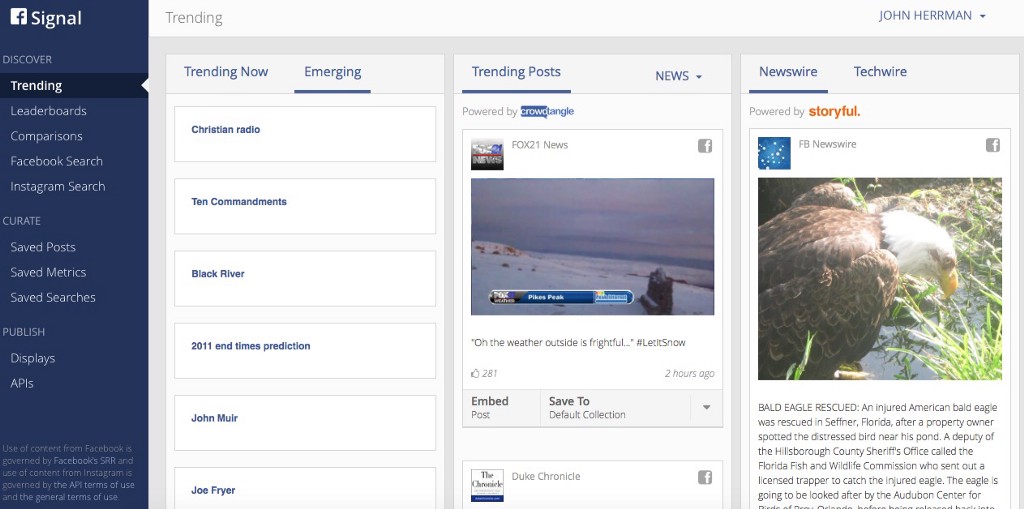Open Joe Fryer emerging topic
This screenshot has width=1024, height=509.
305,488
